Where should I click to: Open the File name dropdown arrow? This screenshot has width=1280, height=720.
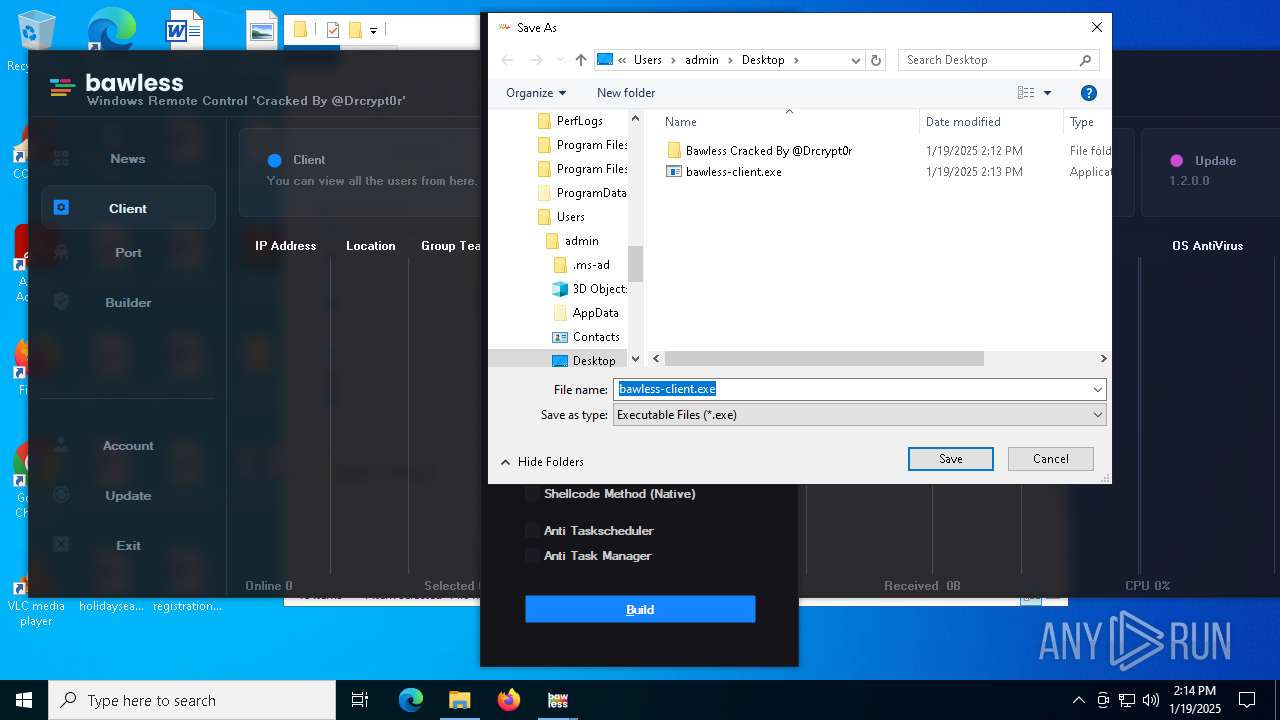pyautogui.click(x=1097, y=389)
